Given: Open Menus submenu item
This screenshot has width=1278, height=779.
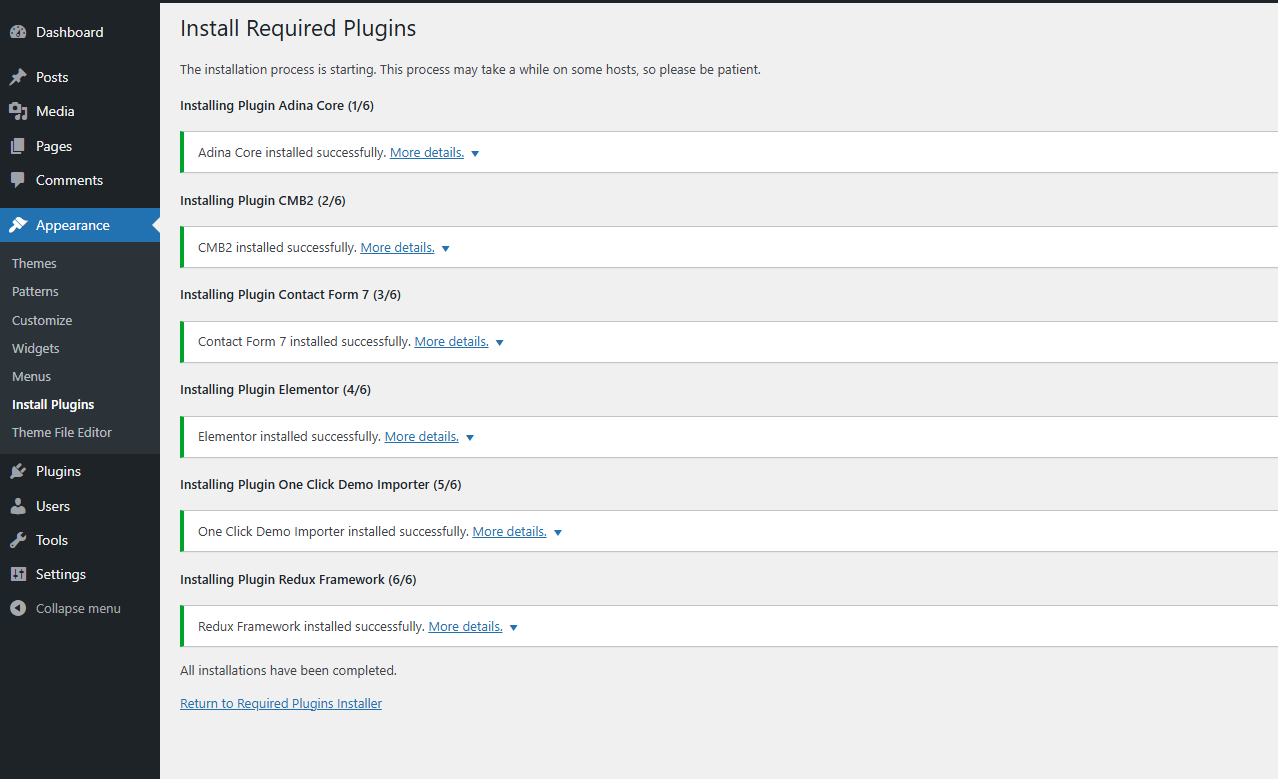Looking at the screenshot, I should point(31,377).
